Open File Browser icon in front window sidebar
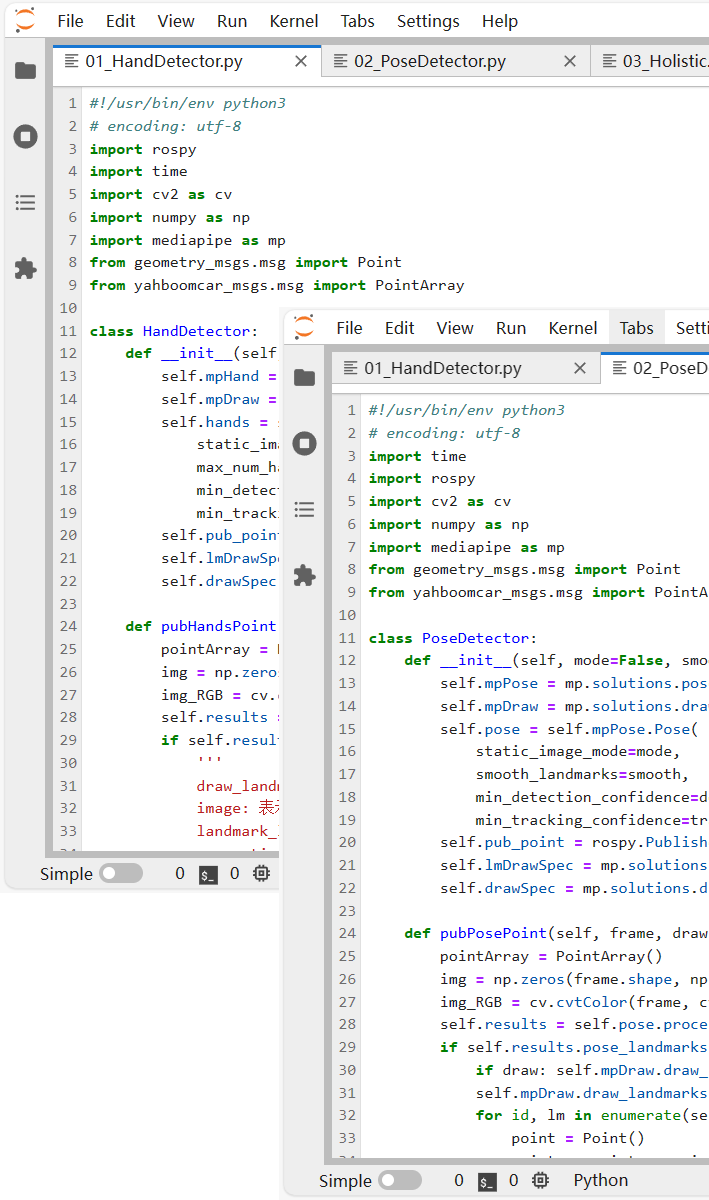This screenshot has width=709, height=1200. point(304,377)
